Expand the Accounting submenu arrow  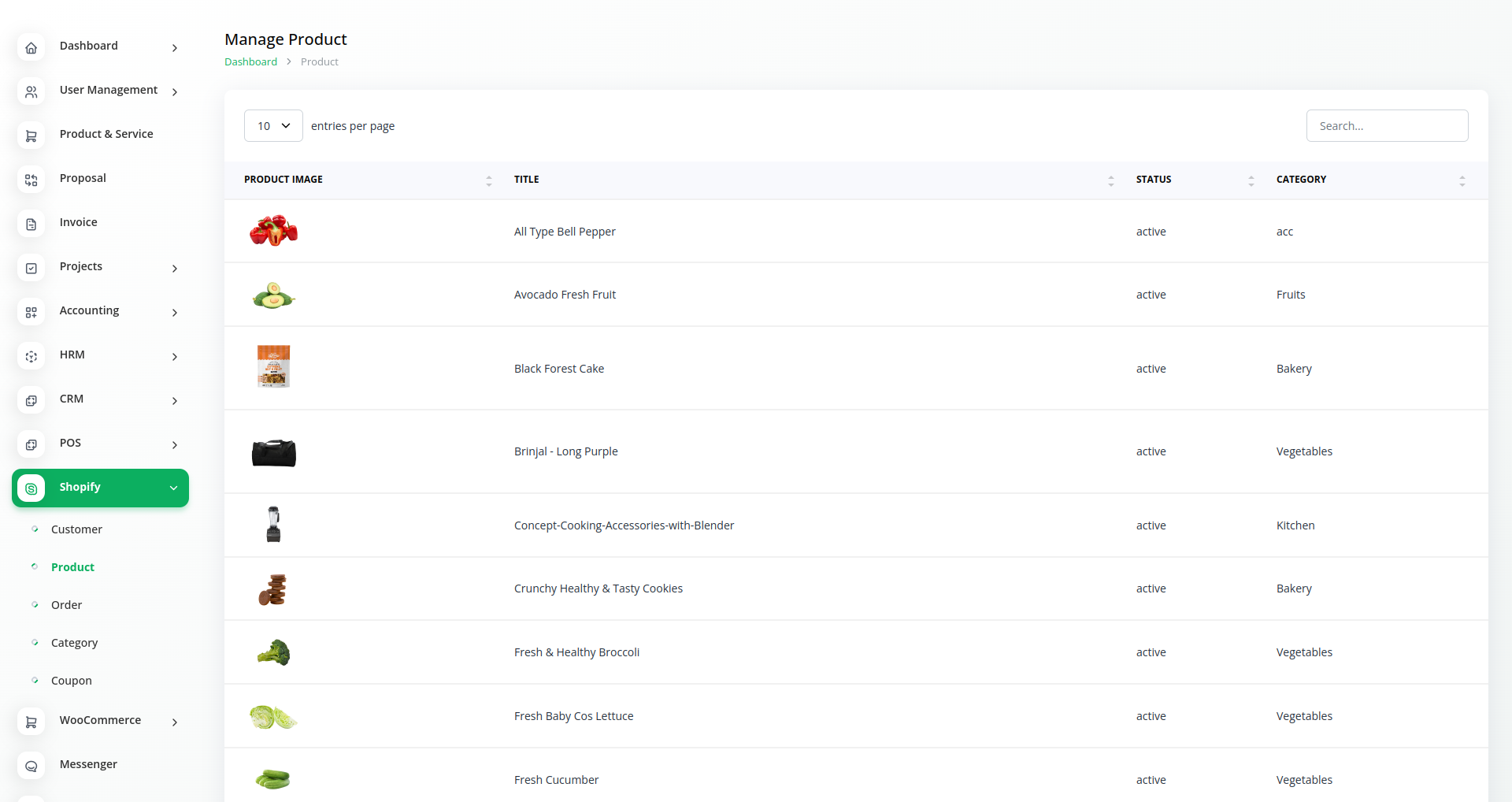[174, 313]
